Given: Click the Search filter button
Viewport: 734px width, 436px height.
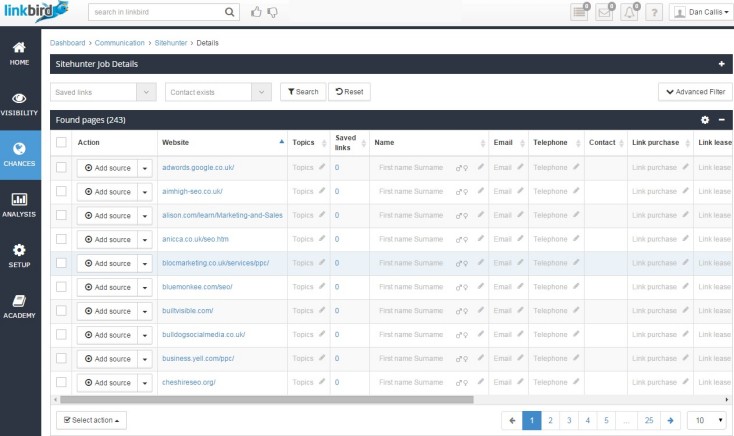Looking at the screenshot, I should tap(303, 92).
